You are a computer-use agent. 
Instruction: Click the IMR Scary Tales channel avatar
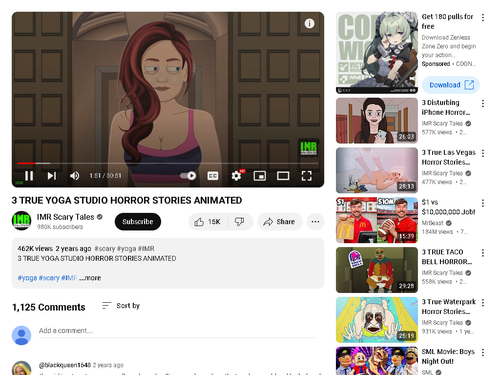(x=21, y=221)
